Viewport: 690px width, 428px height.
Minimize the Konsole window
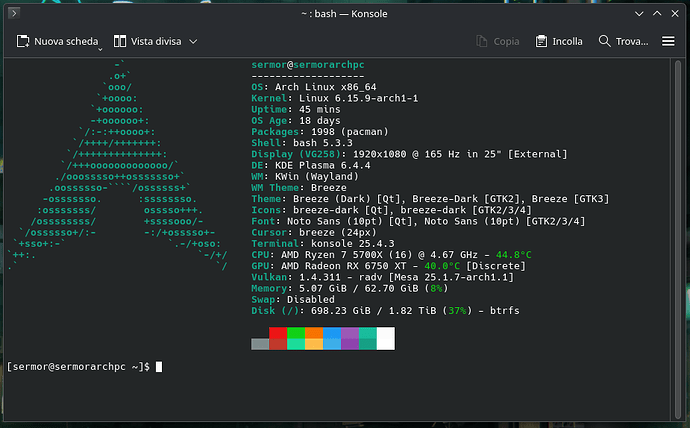point(629,12)
